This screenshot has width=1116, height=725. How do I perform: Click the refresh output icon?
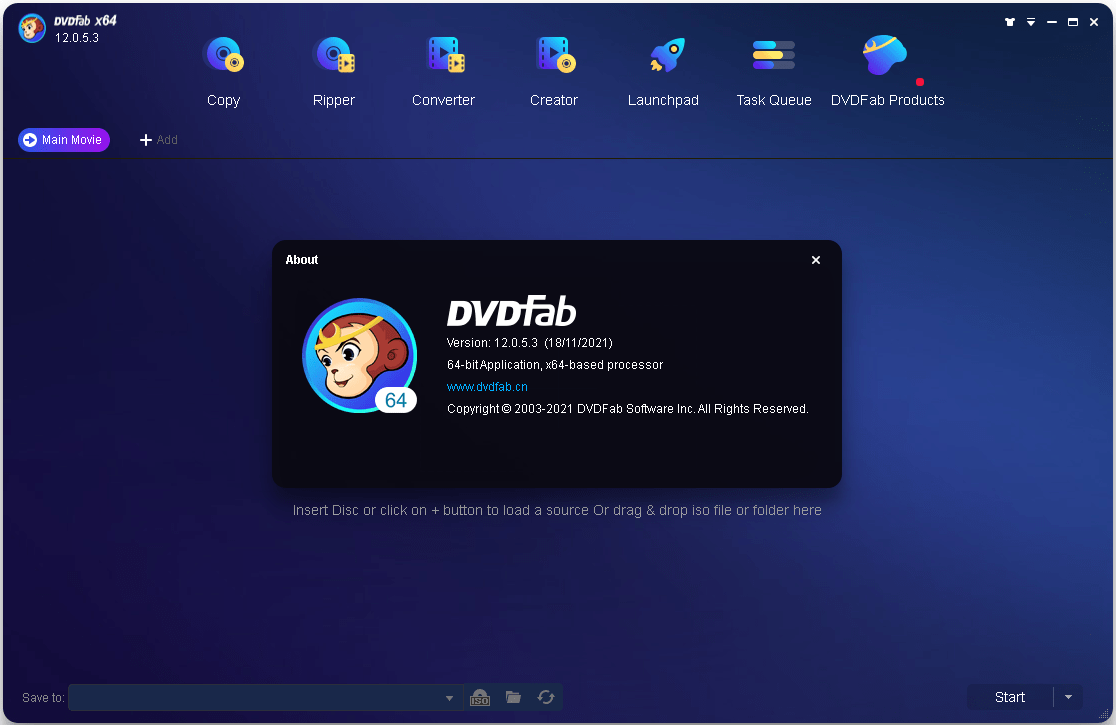coord(546,697)
